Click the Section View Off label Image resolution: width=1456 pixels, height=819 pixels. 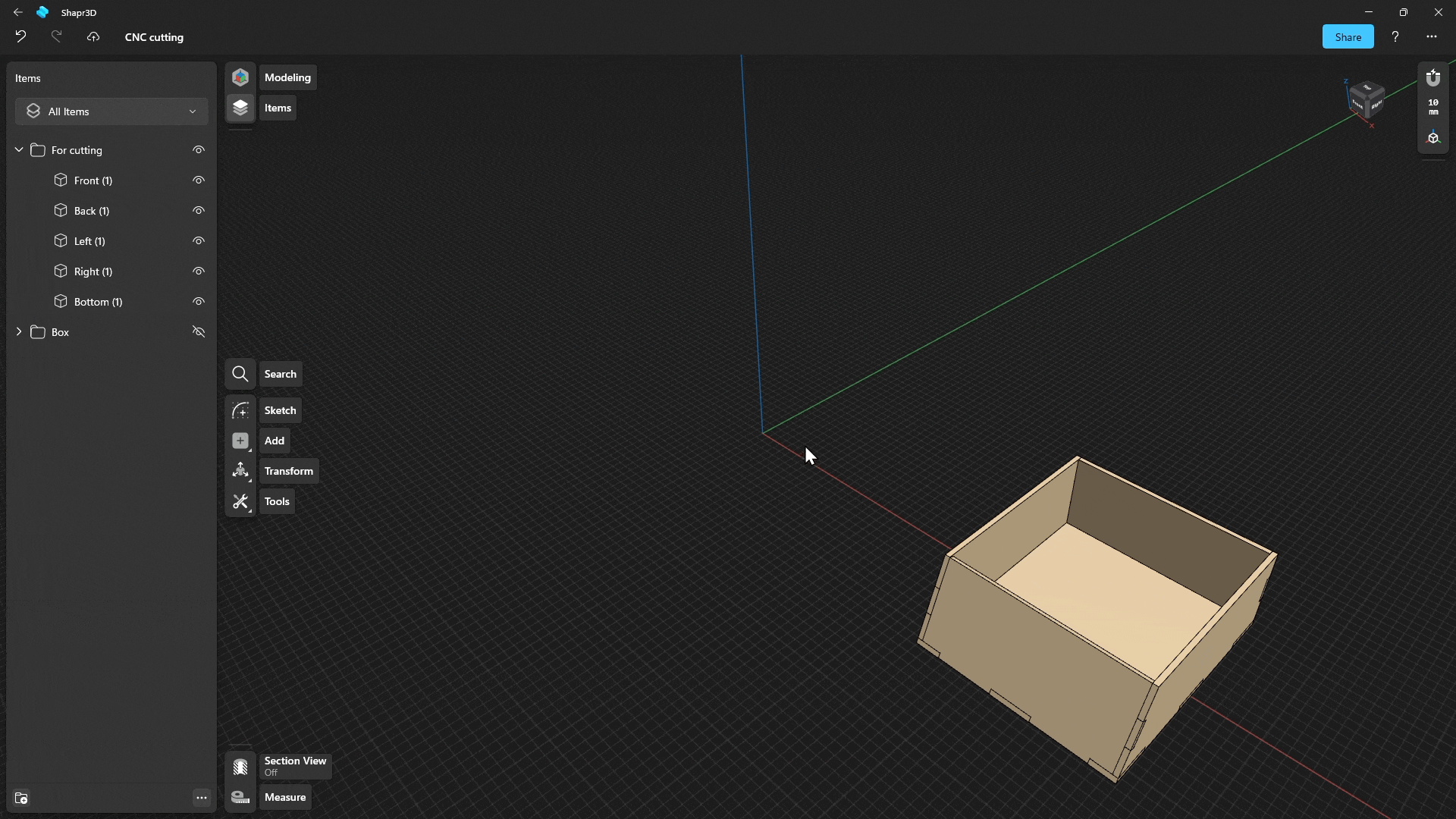point(295,766)
